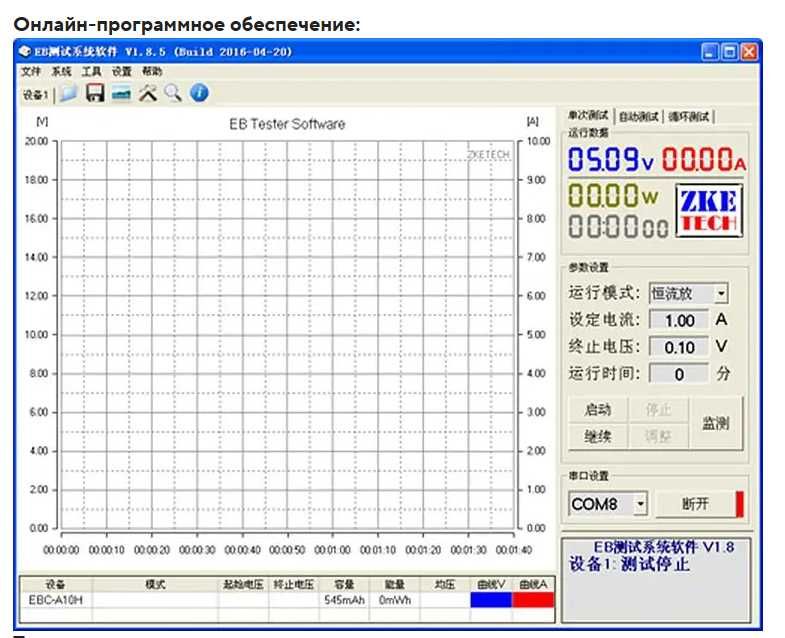Click the 监测 monitor button

tap(716, 423)
